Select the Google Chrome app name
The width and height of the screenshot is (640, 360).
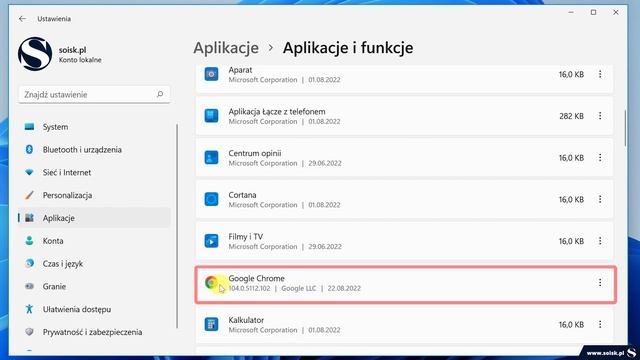[x=256, y=278]
